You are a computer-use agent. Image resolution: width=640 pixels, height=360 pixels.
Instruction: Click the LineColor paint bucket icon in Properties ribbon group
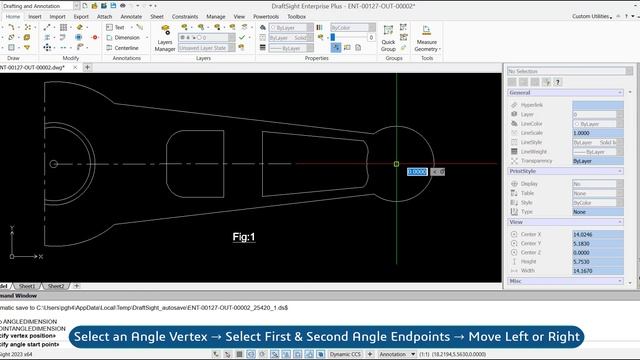pos(263,27)
